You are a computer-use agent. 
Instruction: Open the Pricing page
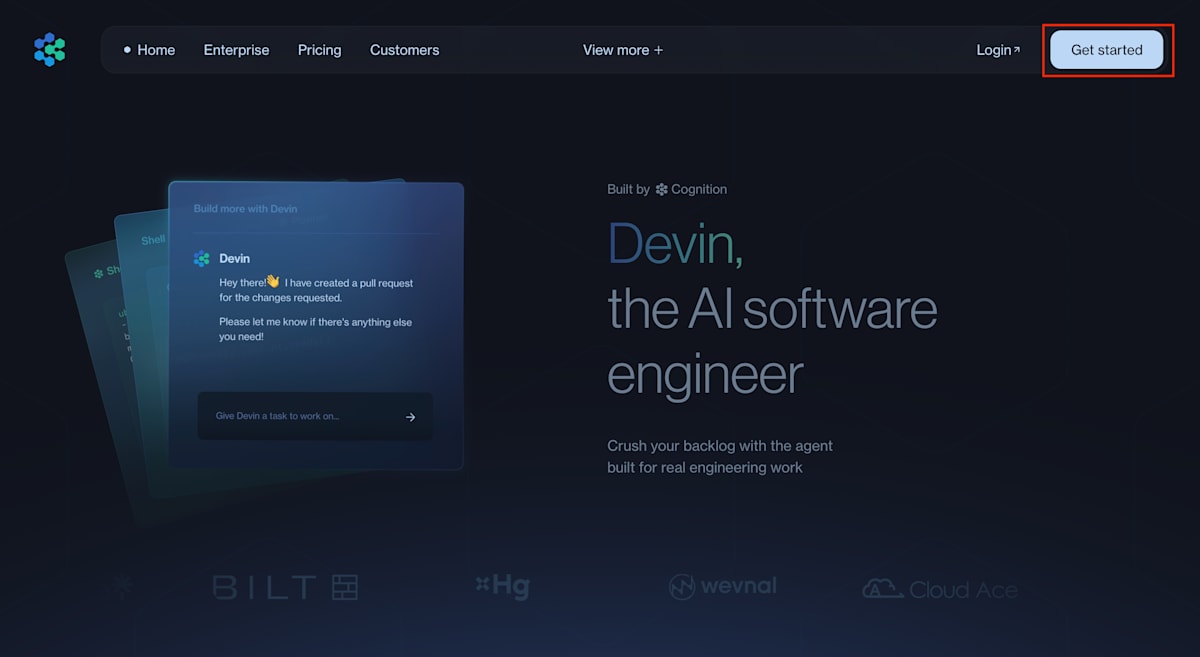(x=319, y=50)
